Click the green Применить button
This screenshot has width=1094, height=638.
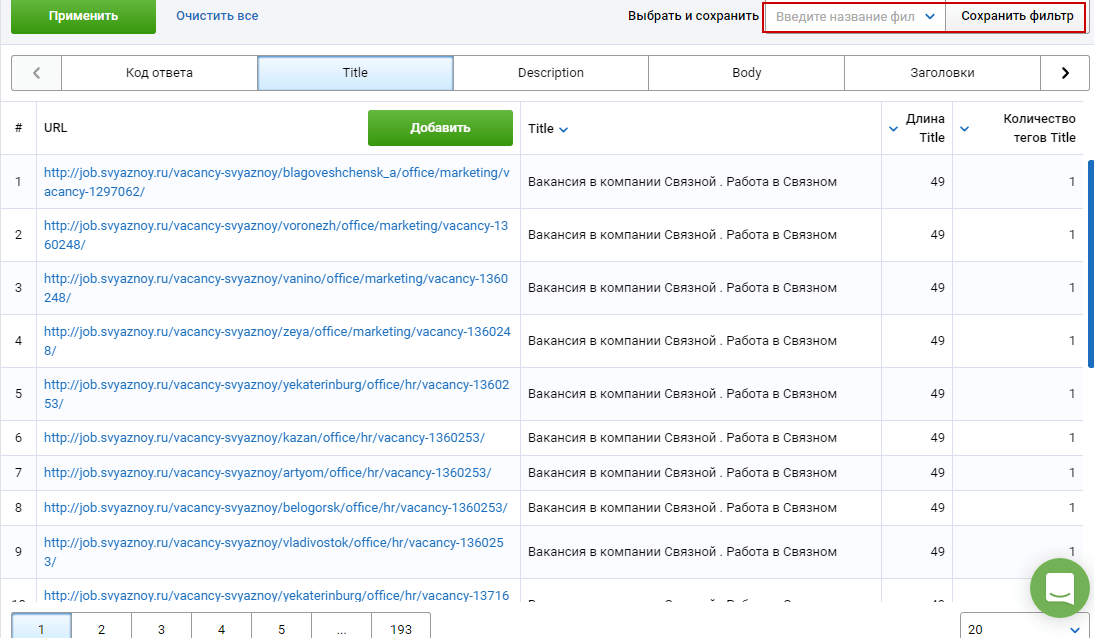pos(83,16)
